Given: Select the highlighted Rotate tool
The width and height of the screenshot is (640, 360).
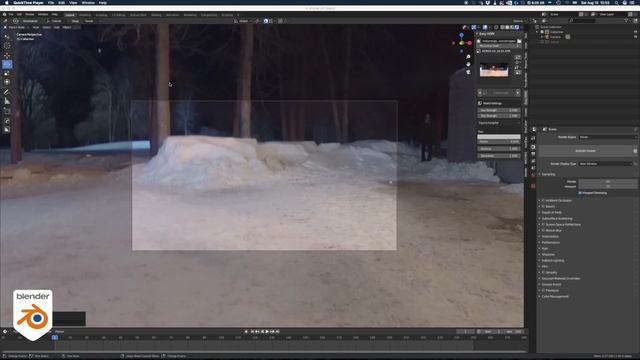Looking at the screenshot, I should 7,64.
